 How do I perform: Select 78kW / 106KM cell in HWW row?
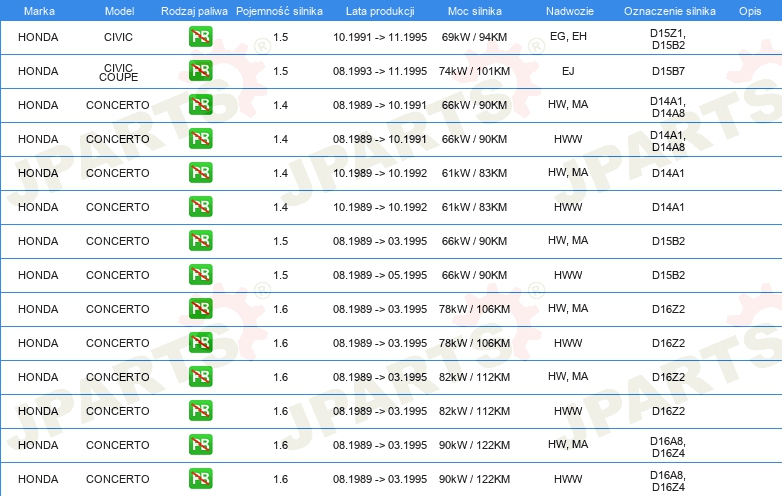474,343
